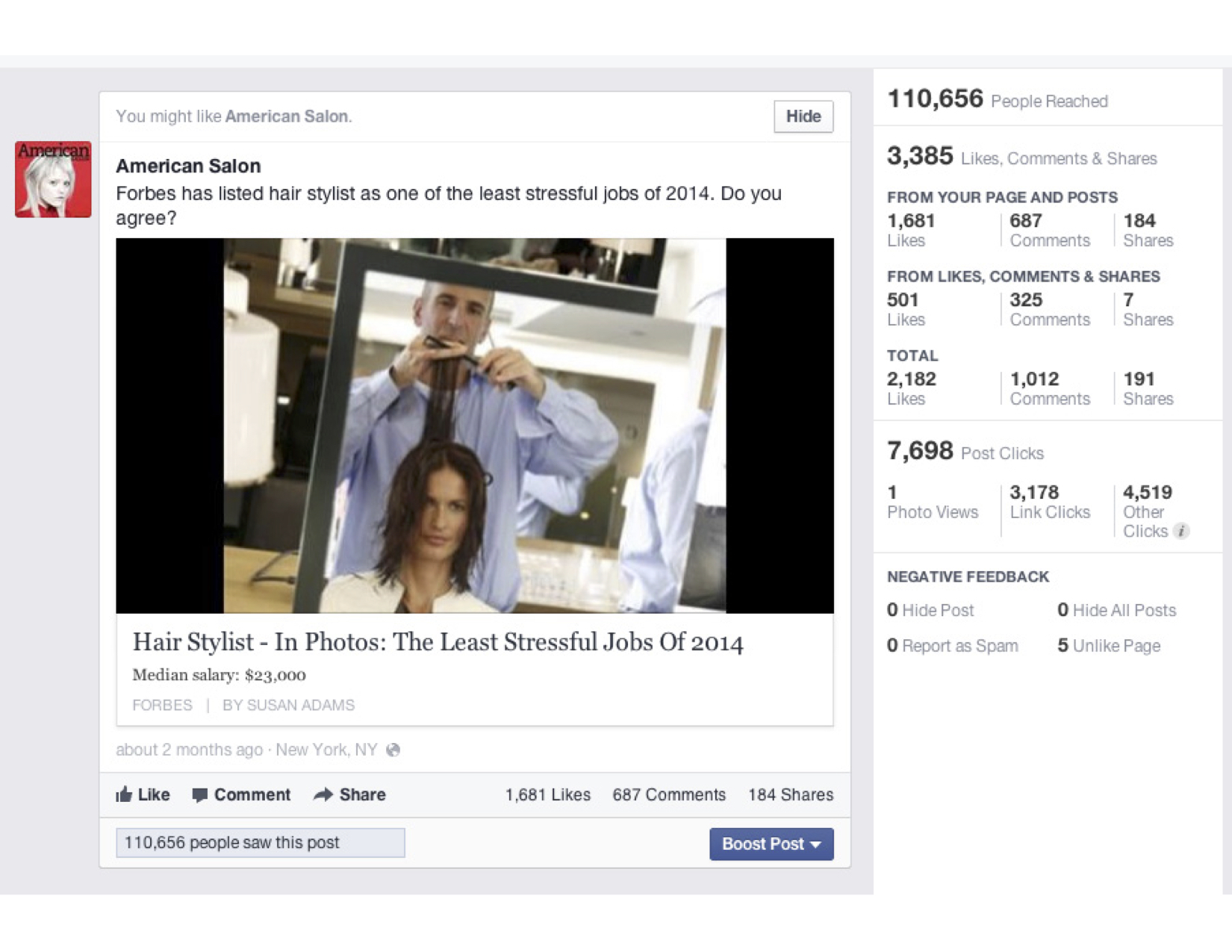Image resolution: width=1232 pixels, height=952 pixels.
Task: Click the 501 Likes stat
Action: 906,309
